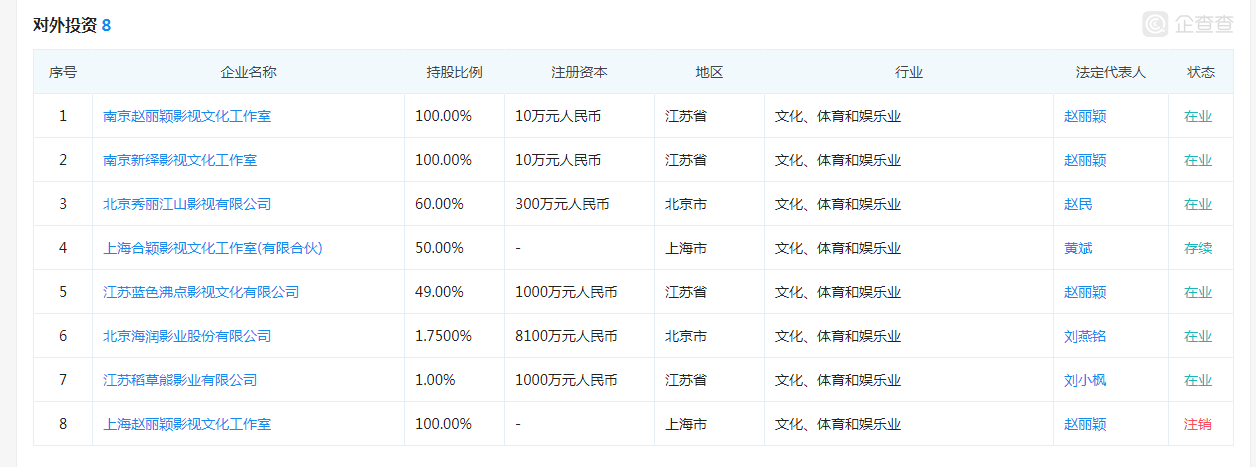The image size is (1256, 467).
Task: Click 100.00% in 南京新绎 row
Action: click(443, 160)
